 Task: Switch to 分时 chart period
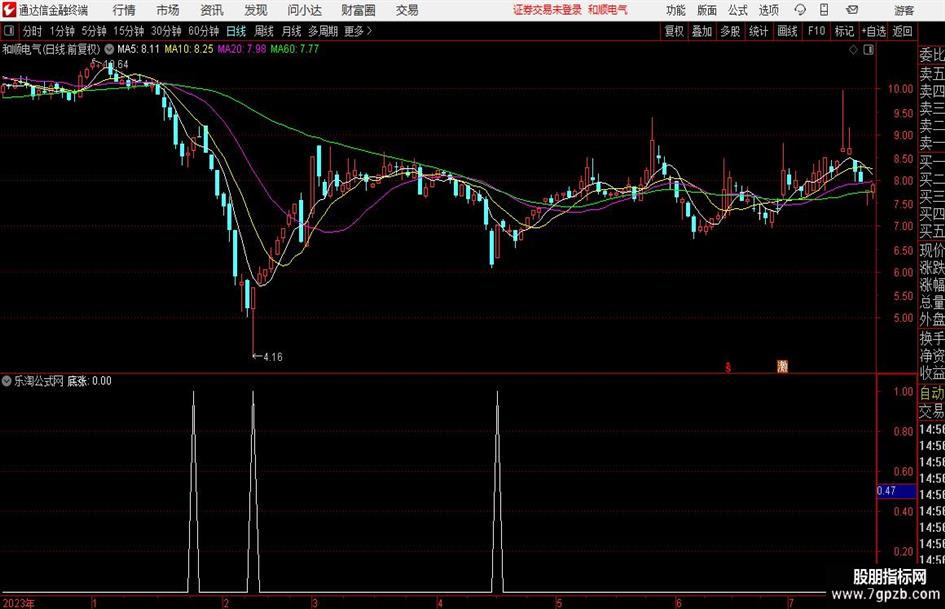point(32,31)
